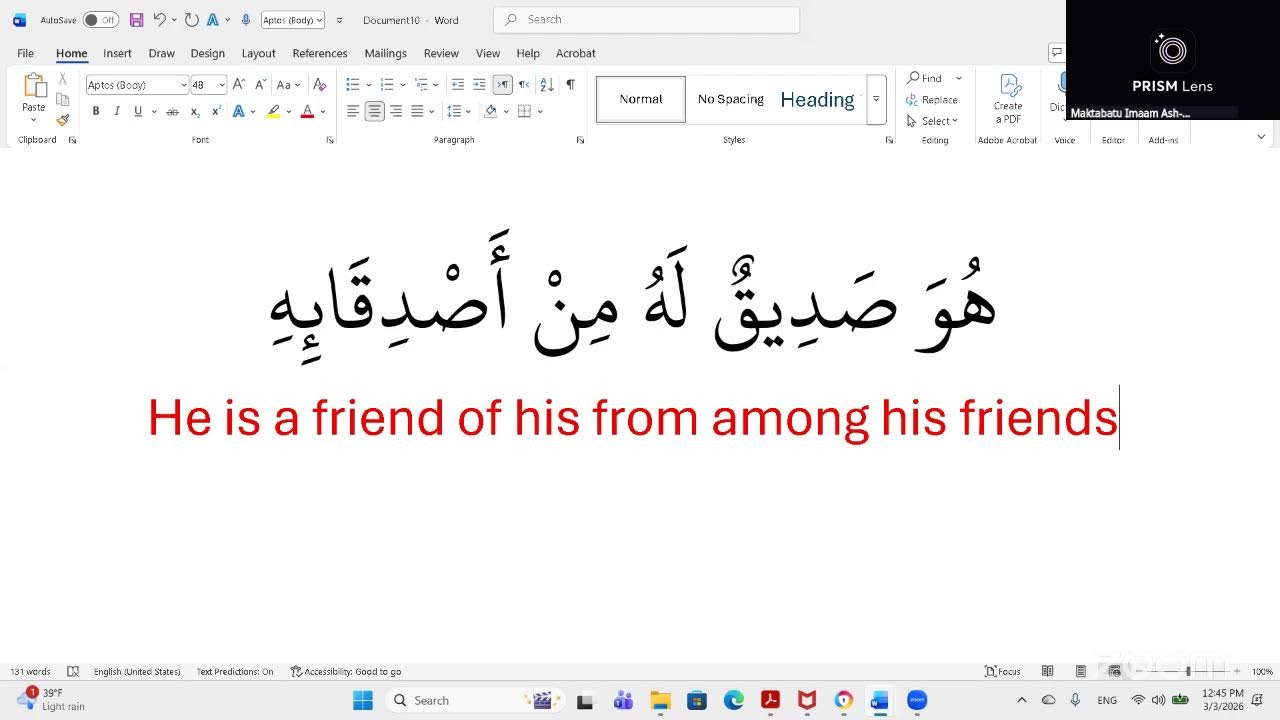Select the Format Painter brush

[62, 120]
